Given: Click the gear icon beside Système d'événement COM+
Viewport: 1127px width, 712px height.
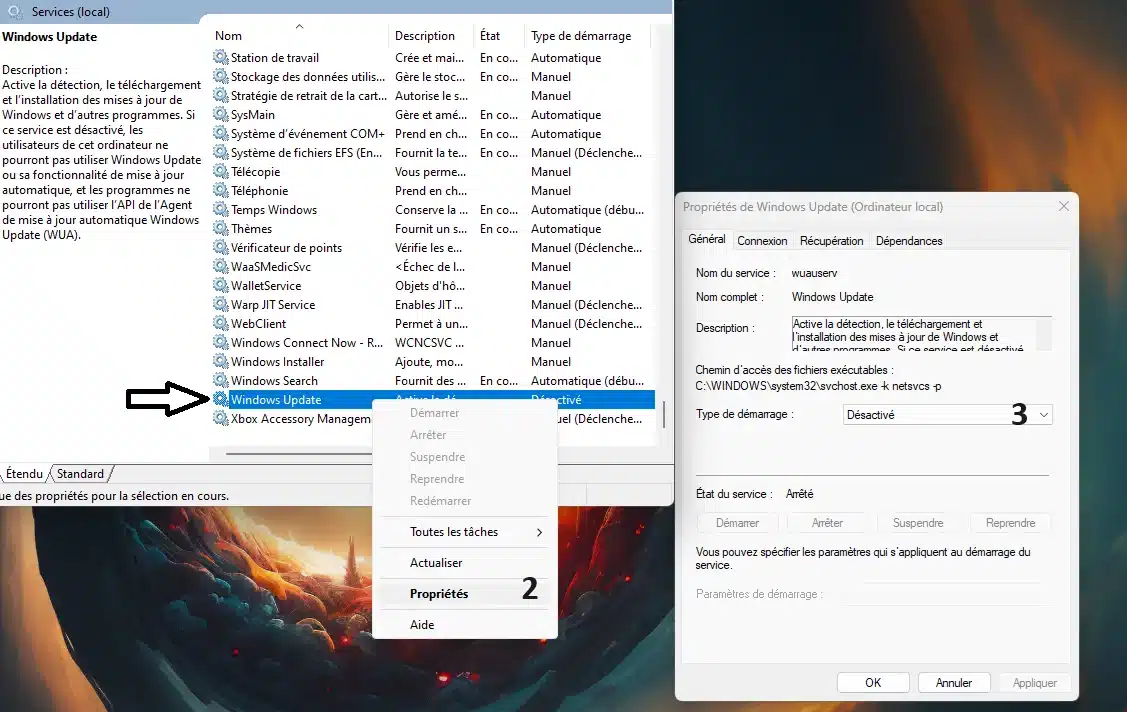Looking at the screenshot, I should (221, 133).
